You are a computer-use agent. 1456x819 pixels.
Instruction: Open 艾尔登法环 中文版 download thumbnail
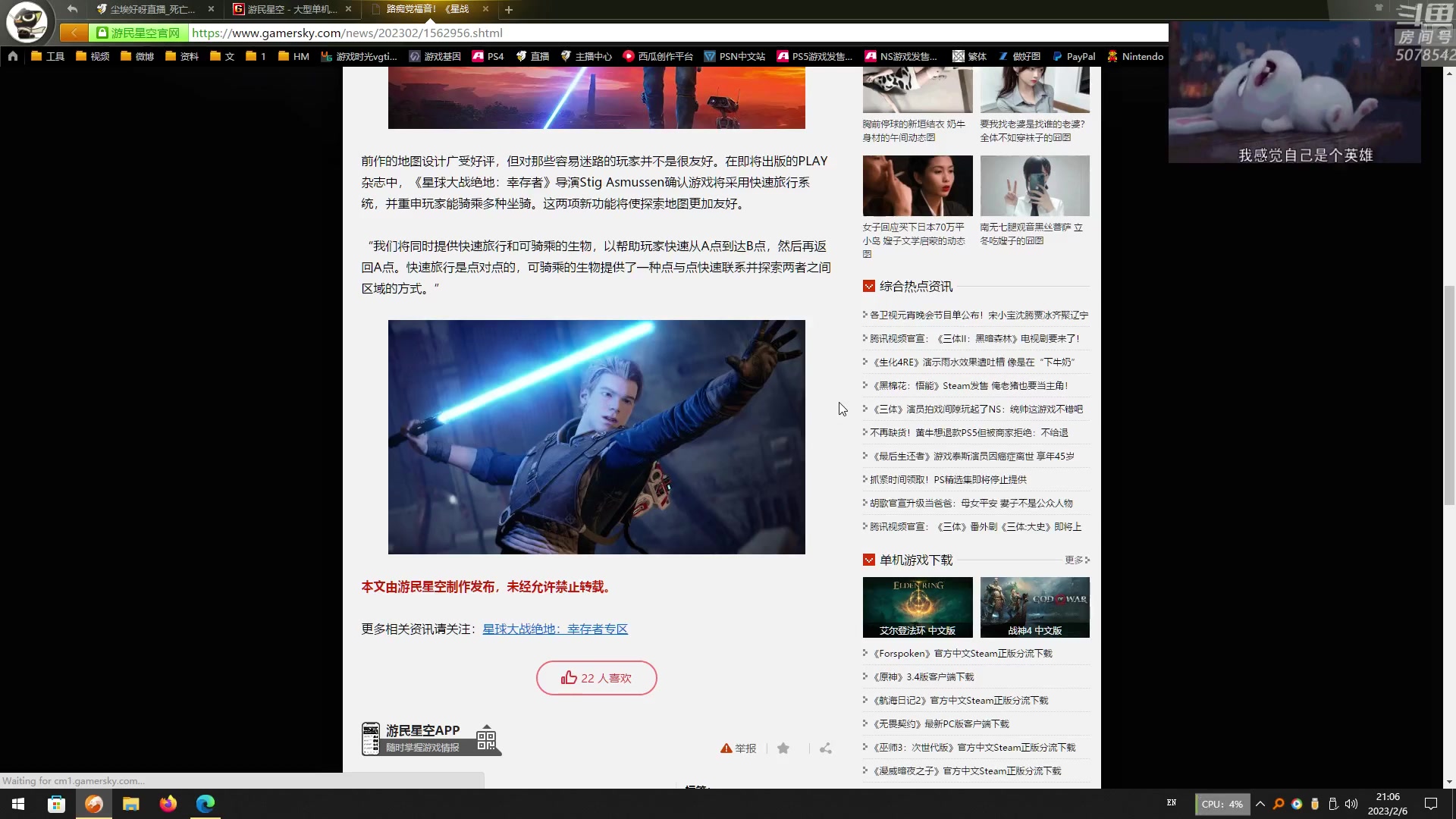(x=918, y=607)
